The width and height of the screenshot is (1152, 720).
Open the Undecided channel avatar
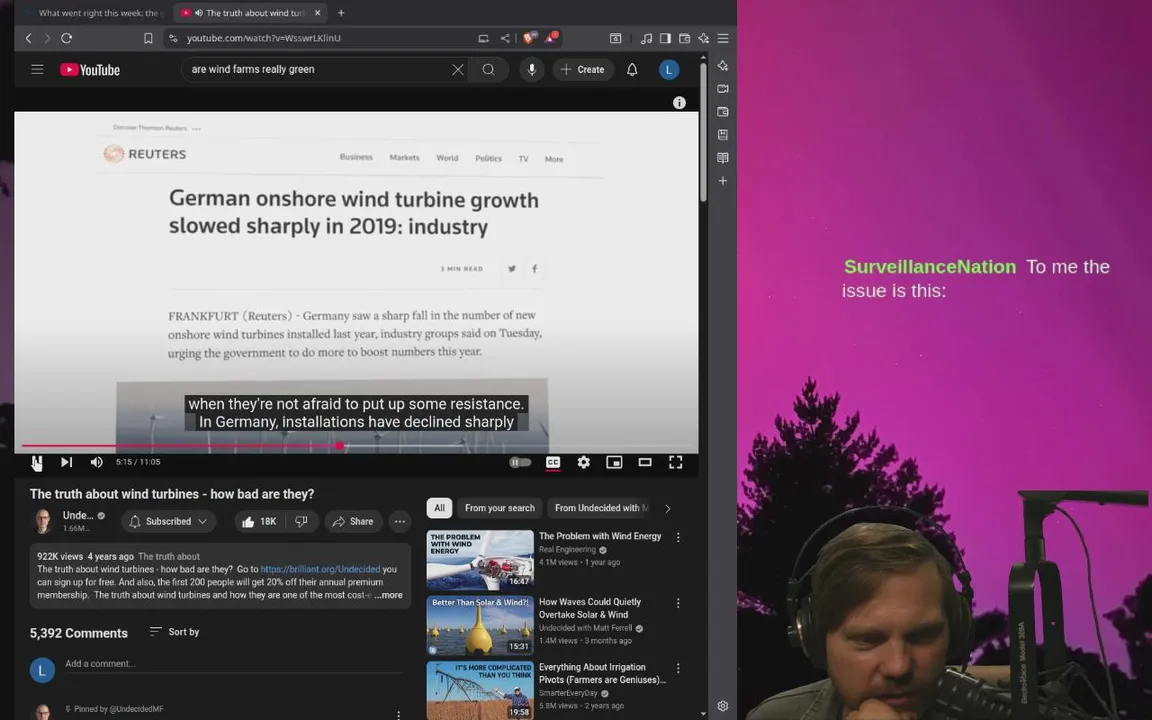tap(43, 521)
